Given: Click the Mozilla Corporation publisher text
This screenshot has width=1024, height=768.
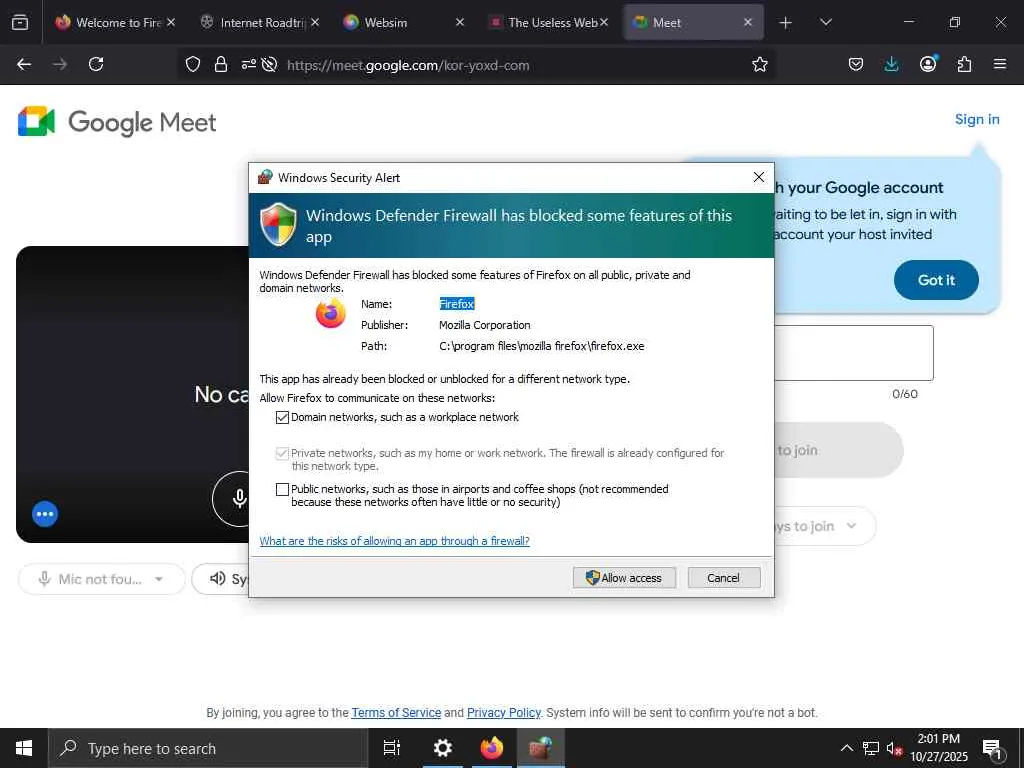Looking at the screenshot, I should (485, 325).
